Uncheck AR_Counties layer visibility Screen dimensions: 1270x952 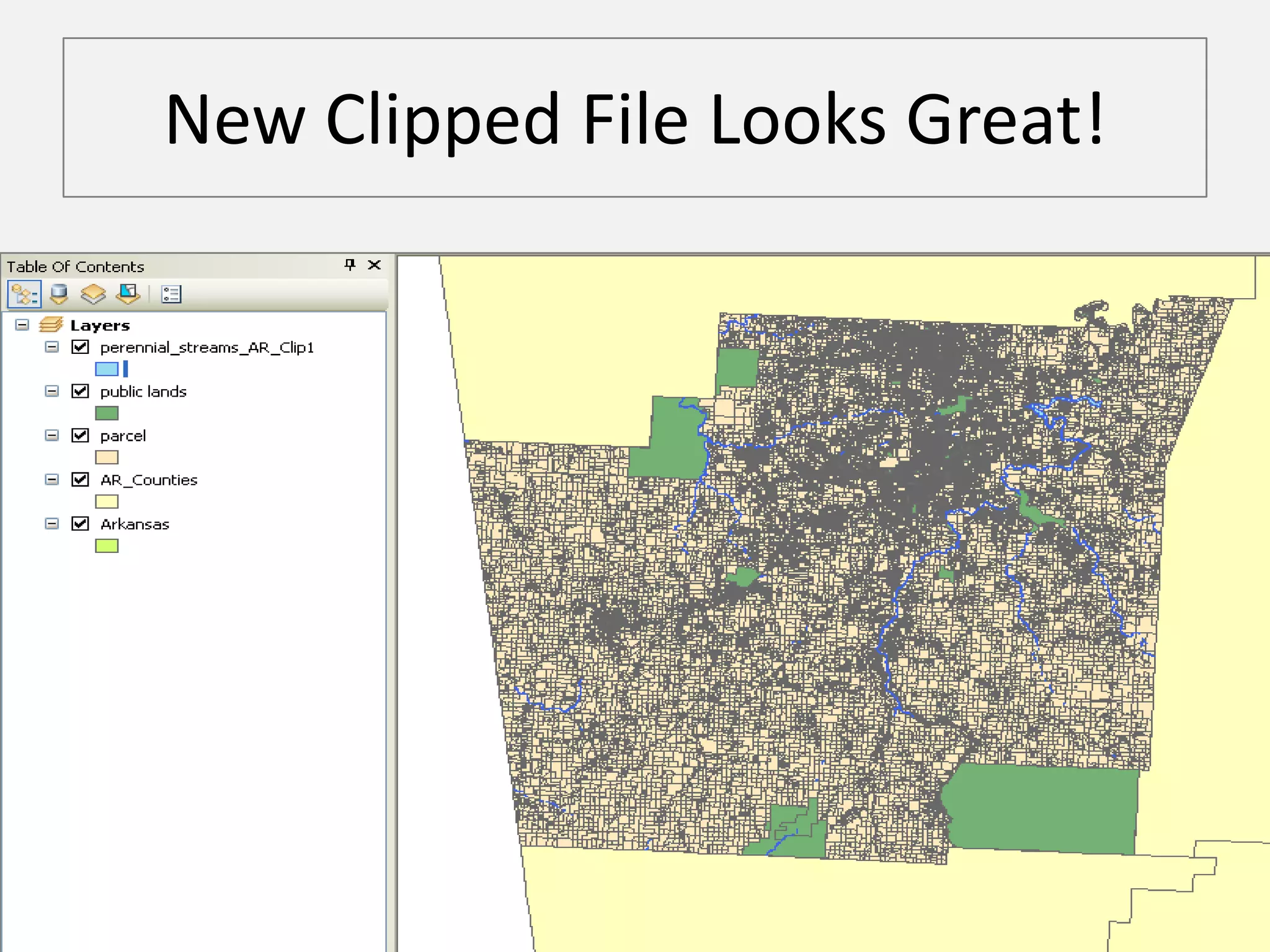tap(80, 480)
